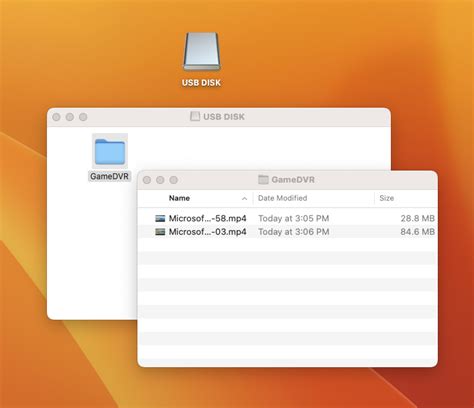Minimize the USB DISK window

(70, 117)
